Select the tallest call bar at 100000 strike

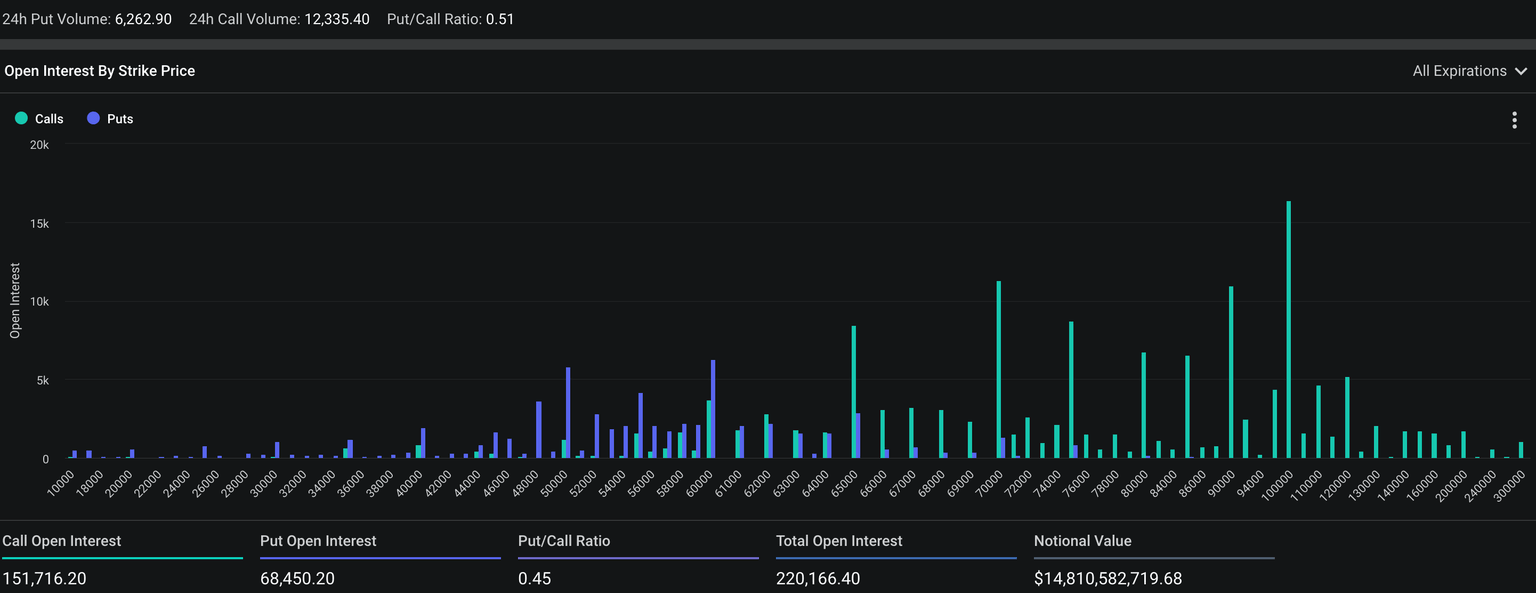(1289, 330)
